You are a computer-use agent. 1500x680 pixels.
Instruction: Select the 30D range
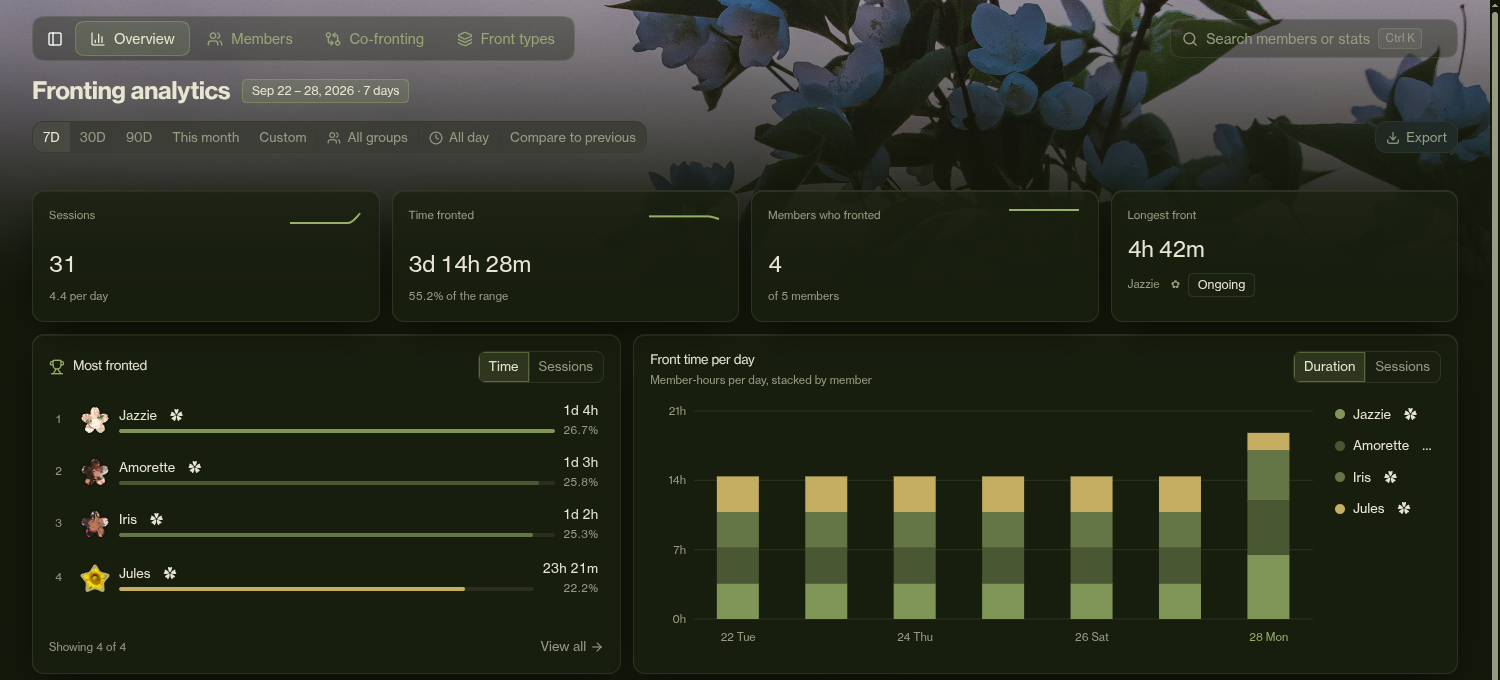pos(92,137)
